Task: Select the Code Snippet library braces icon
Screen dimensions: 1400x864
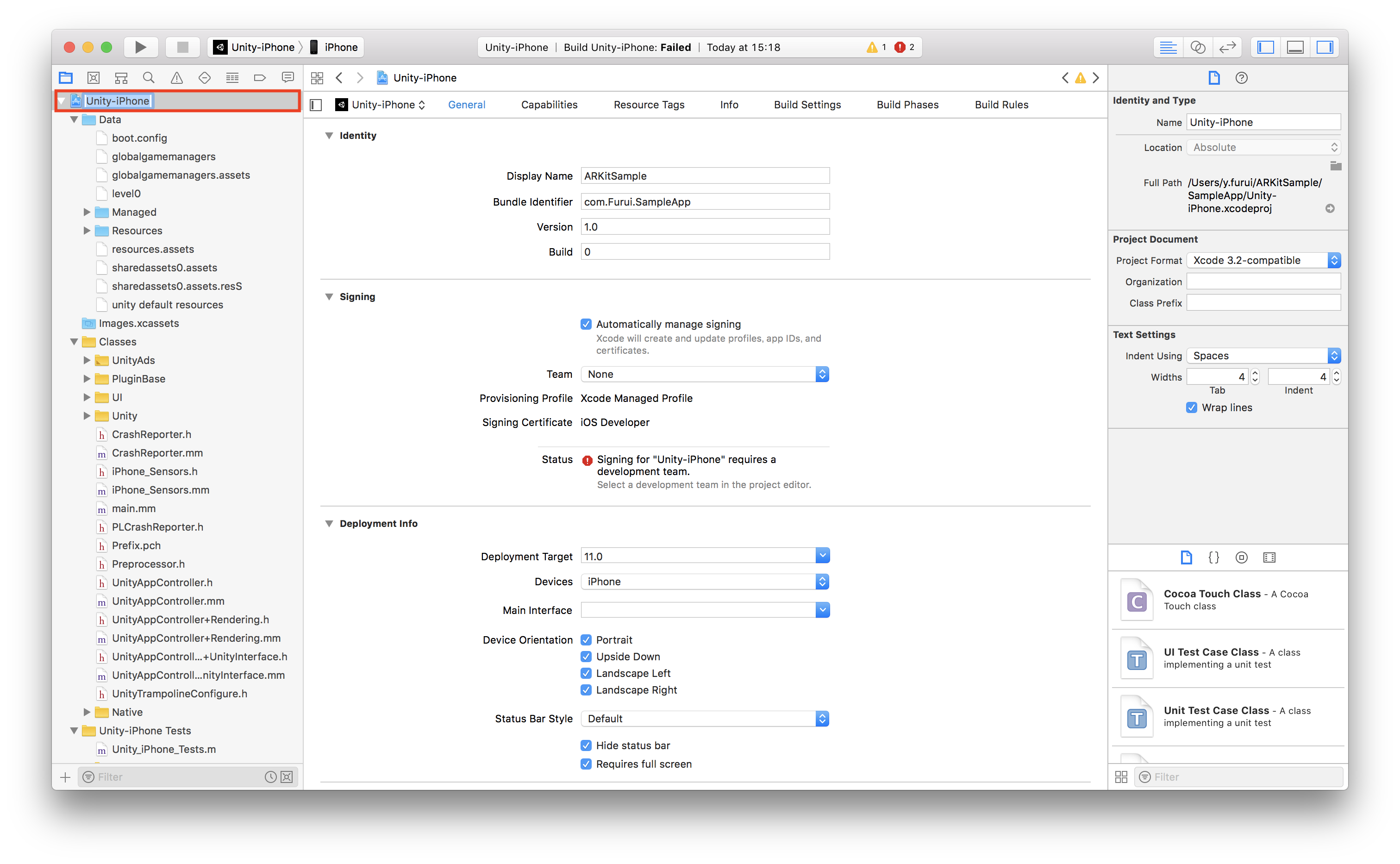Action: pos(1214,557)
